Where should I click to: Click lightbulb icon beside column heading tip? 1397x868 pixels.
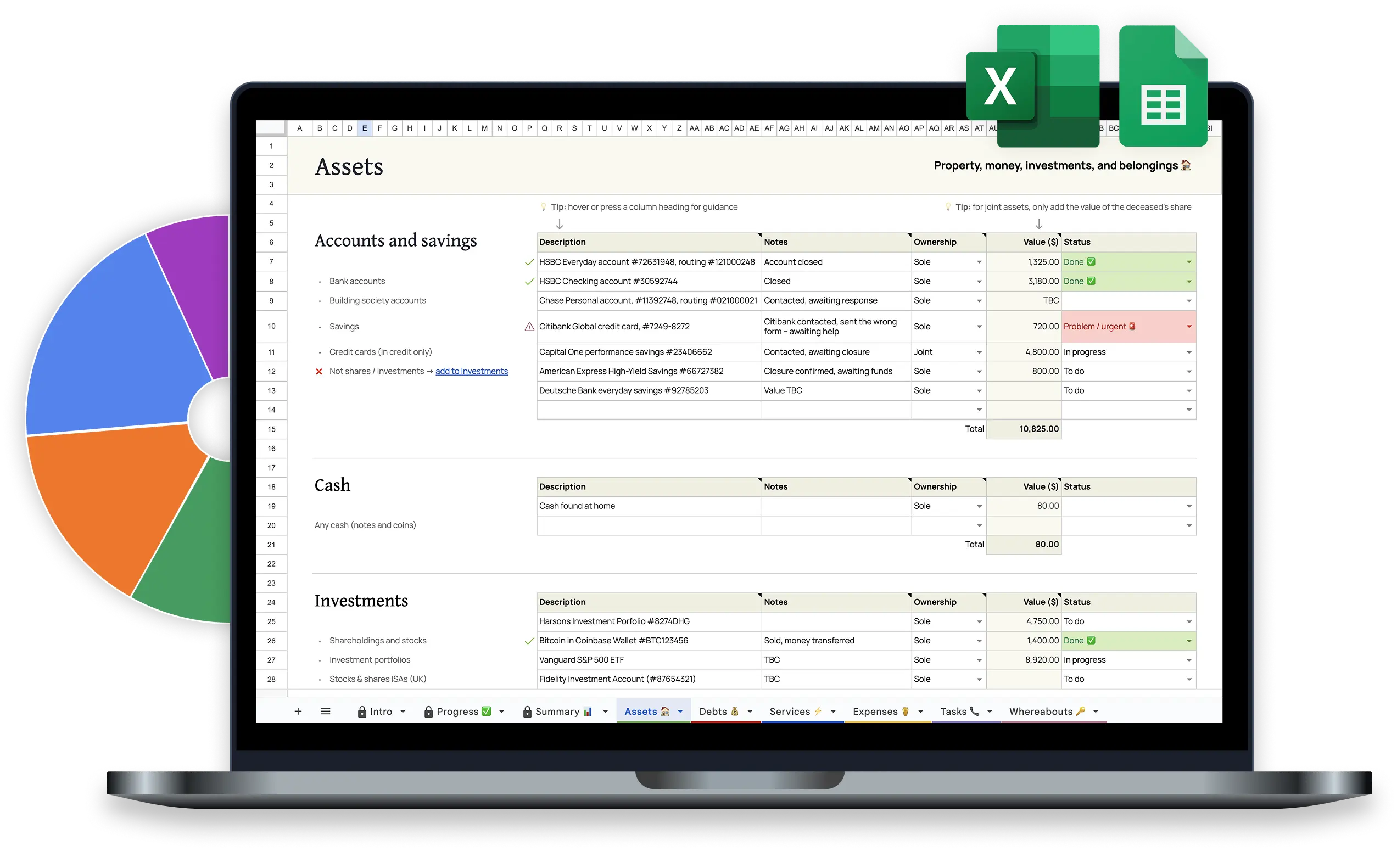(x=543, y=206)
